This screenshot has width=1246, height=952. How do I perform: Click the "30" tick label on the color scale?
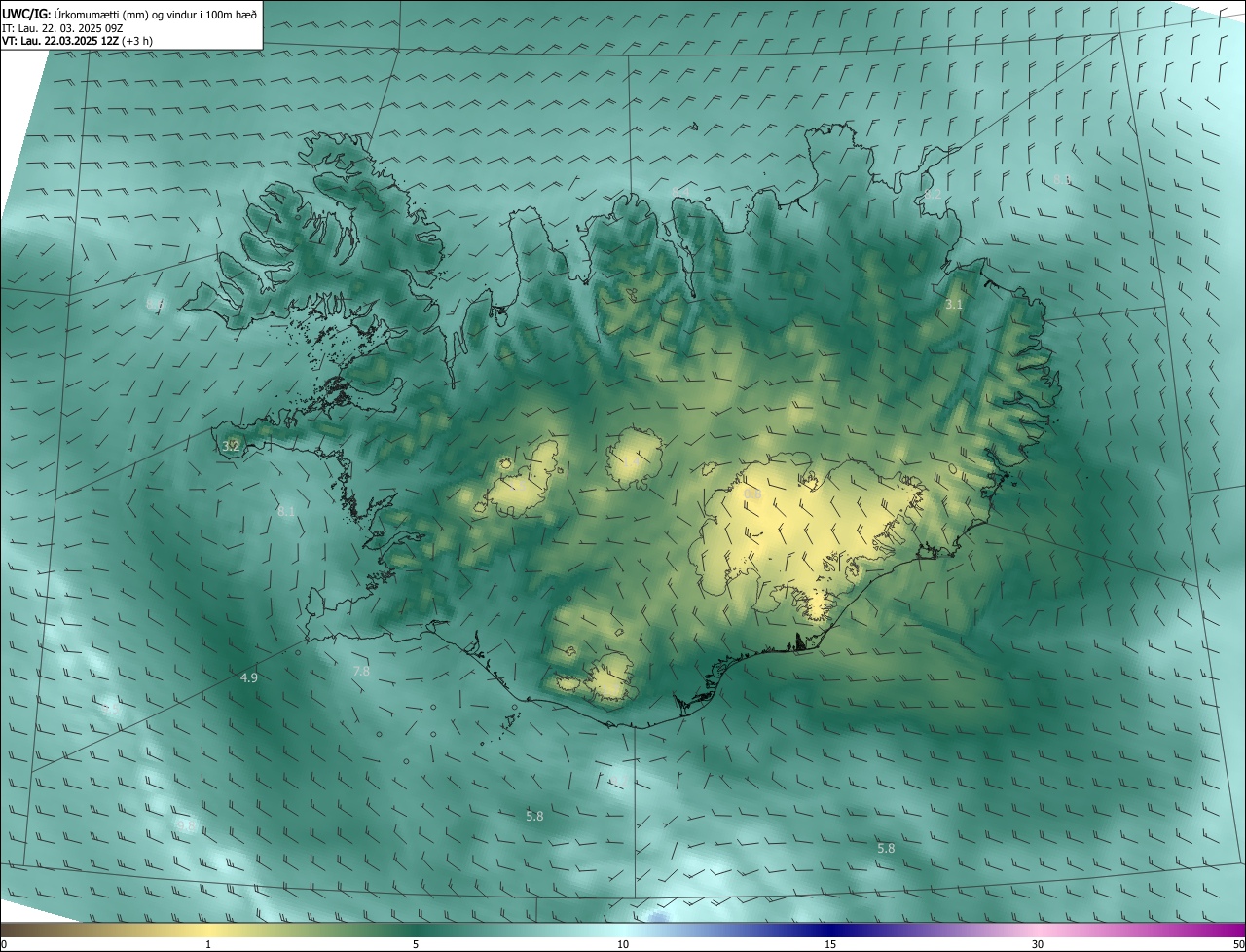point(1038,944)
